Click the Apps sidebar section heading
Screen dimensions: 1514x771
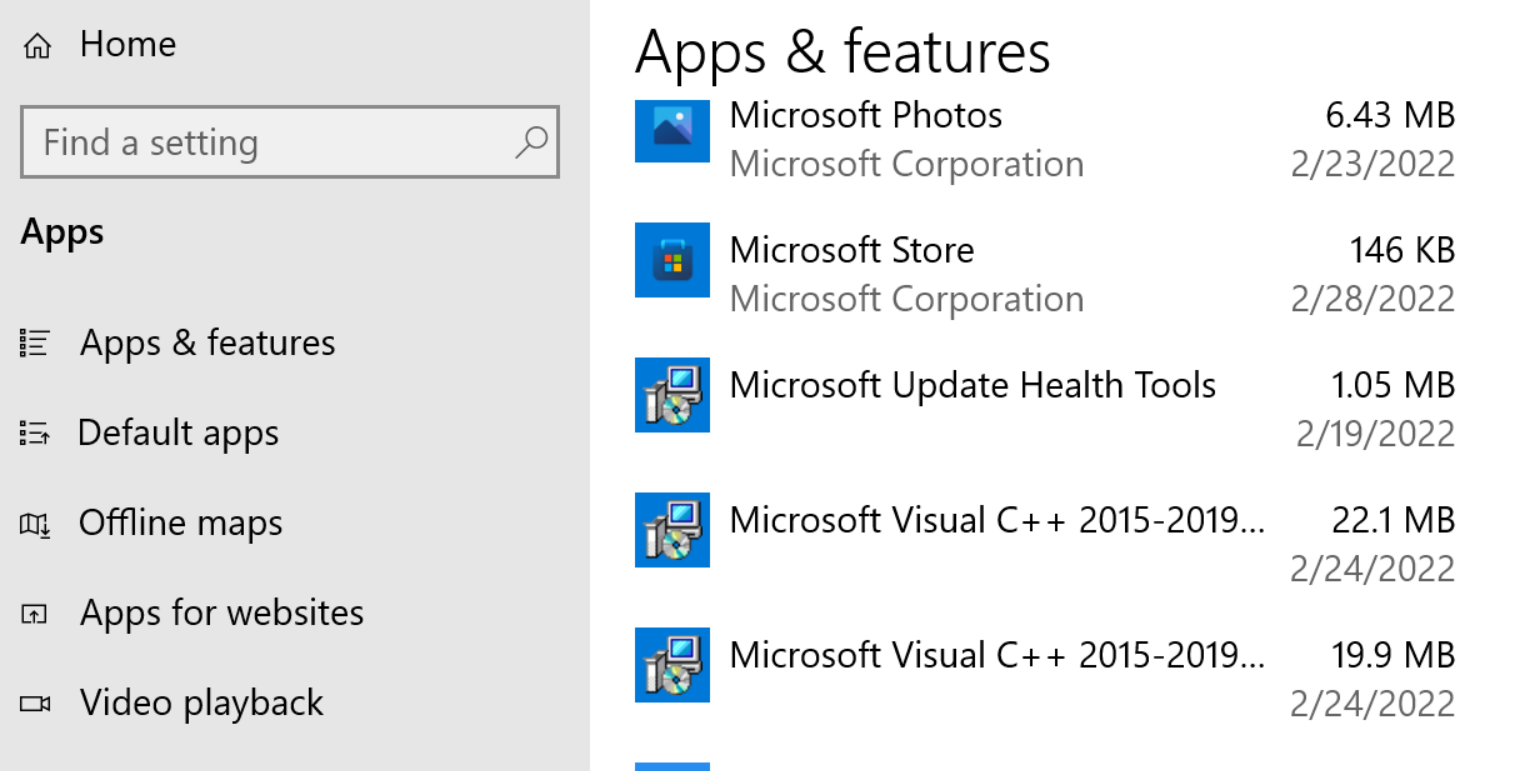62,233
